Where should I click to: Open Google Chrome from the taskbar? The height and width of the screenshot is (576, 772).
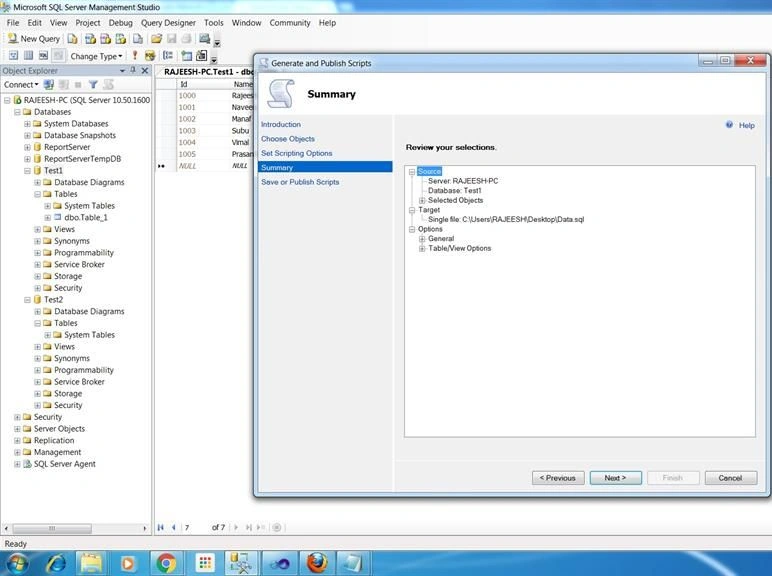(x=166, y=563)
